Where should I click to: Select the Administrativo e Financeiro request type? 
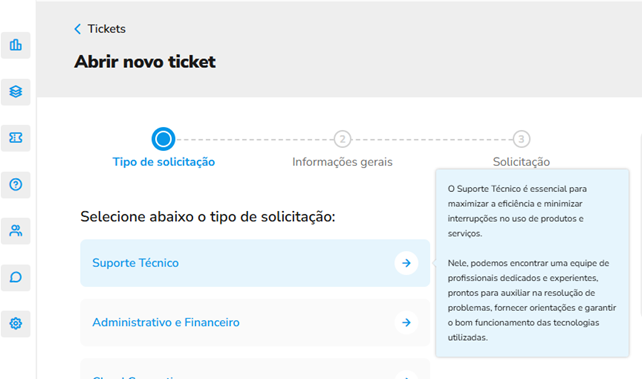click(255, 323)
